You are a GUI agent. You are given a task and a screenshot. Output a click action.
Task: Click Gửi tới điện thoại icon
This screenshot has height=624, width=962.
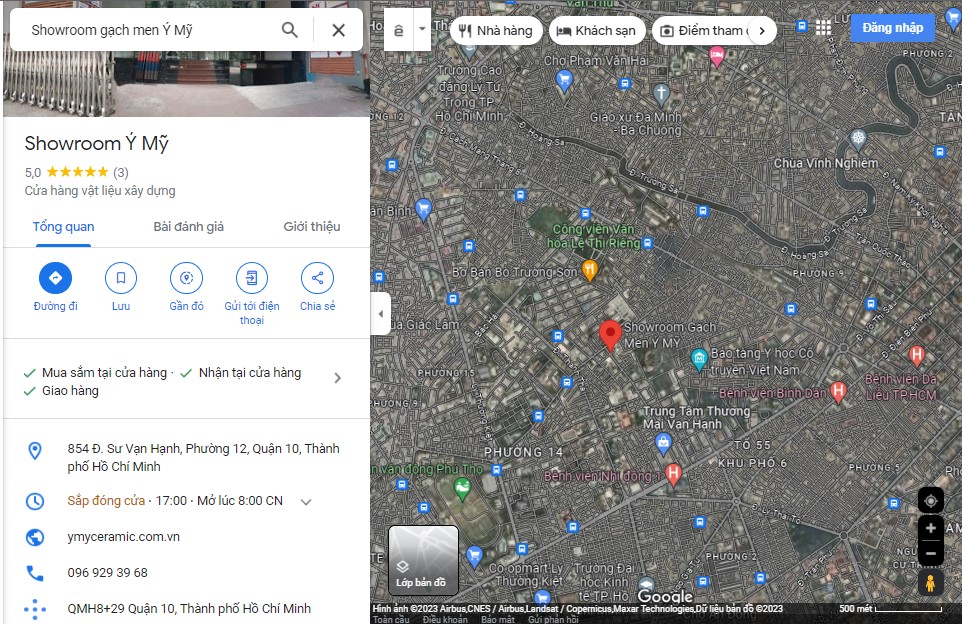point(252,278)
